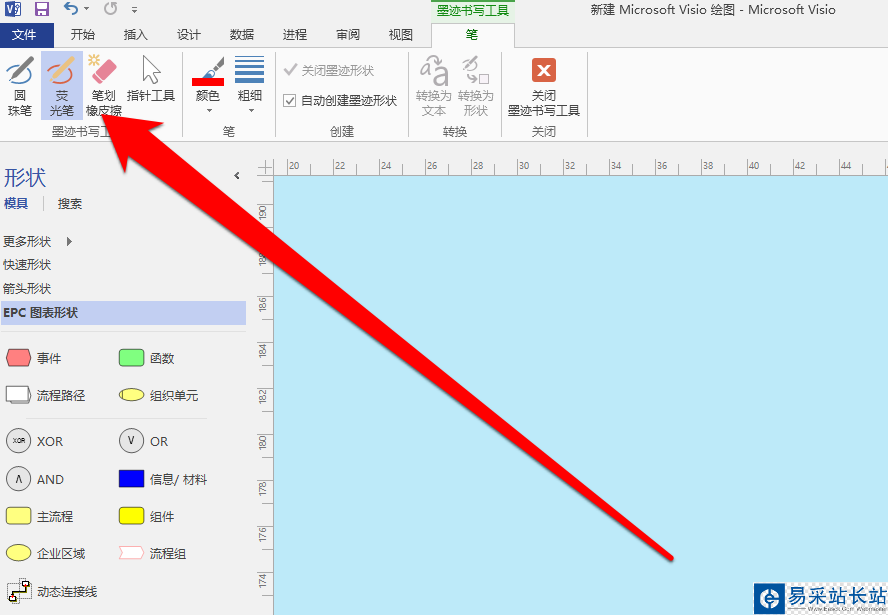Pick the Enterprise area (企业区域) shape
888x615 pixels.
tap(45, 553)
